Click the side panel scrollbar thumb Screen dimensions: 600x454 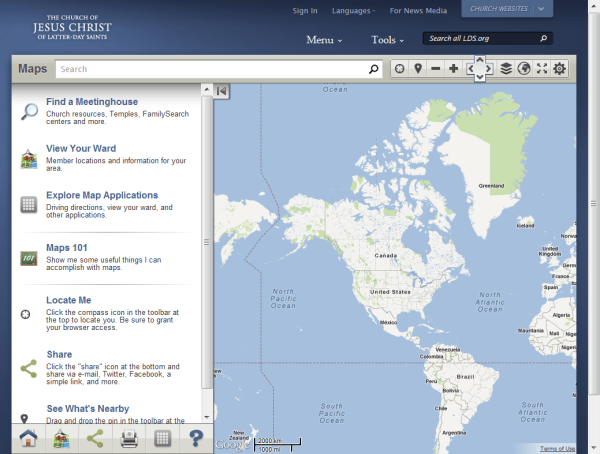pyautogui.click(x=207, y=242)
